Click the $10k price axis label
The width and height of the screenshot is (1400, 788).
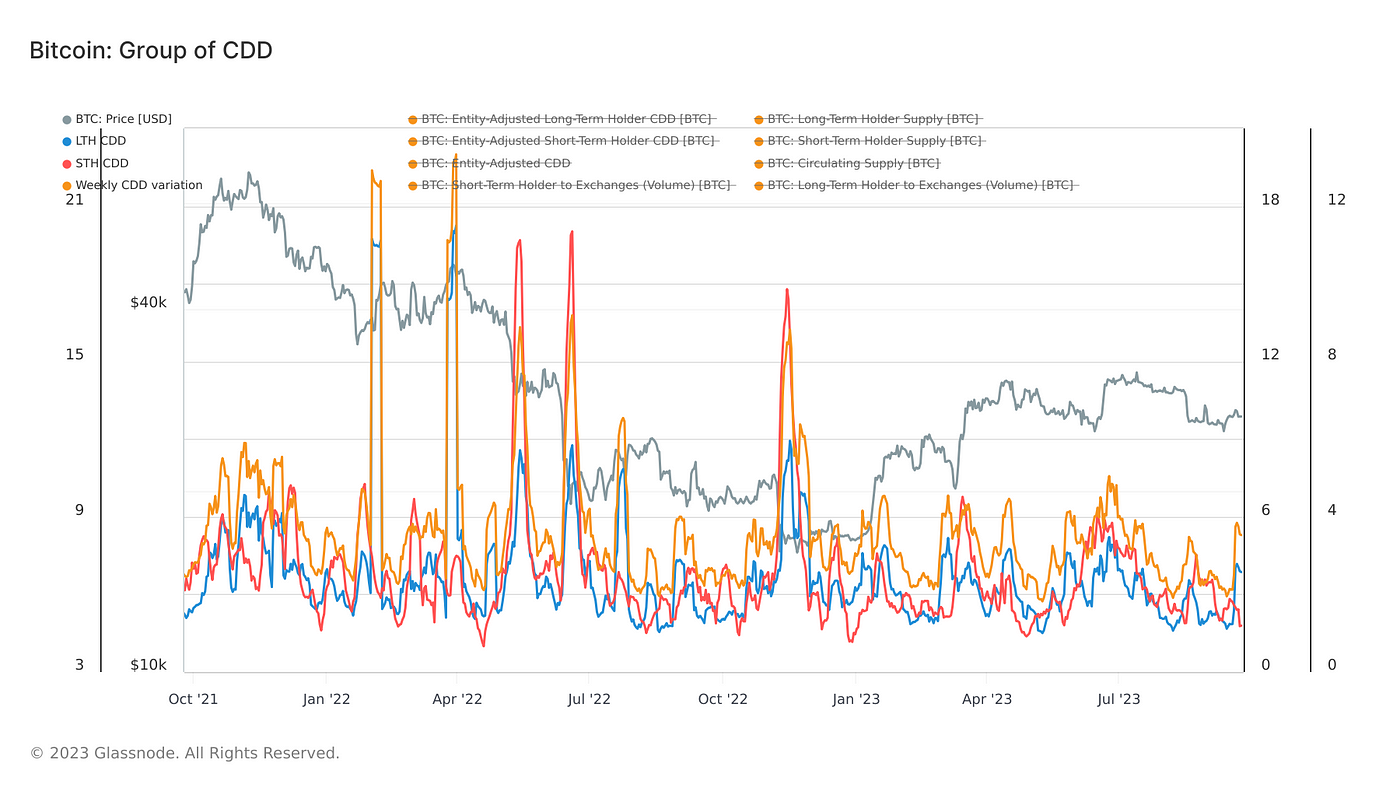coord(149,665)
